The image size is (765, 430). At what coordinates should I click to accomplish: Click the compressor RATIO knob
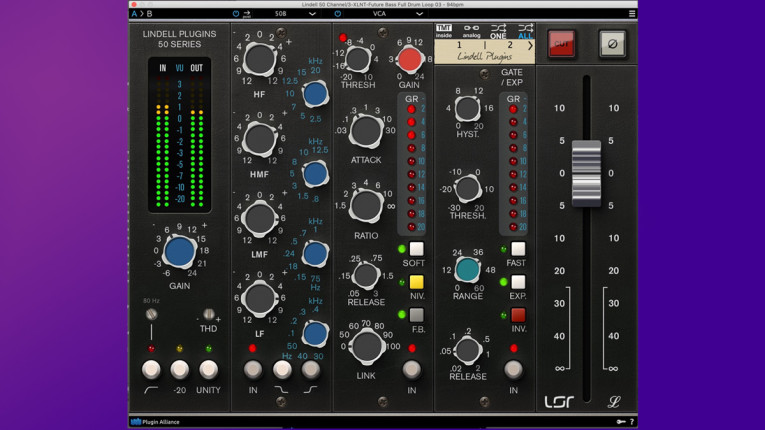[x=366, y=206]
